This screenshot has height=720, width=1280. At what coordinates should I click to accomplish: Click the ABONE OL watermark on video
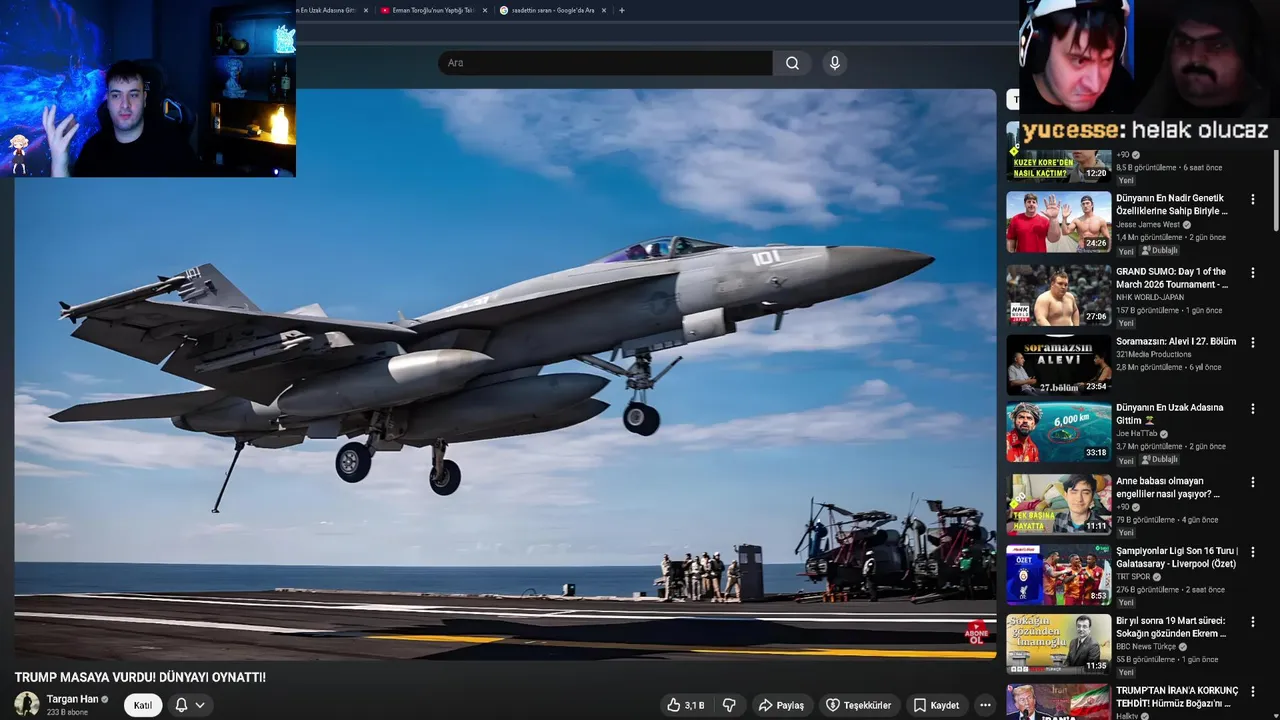click(976, 633)
